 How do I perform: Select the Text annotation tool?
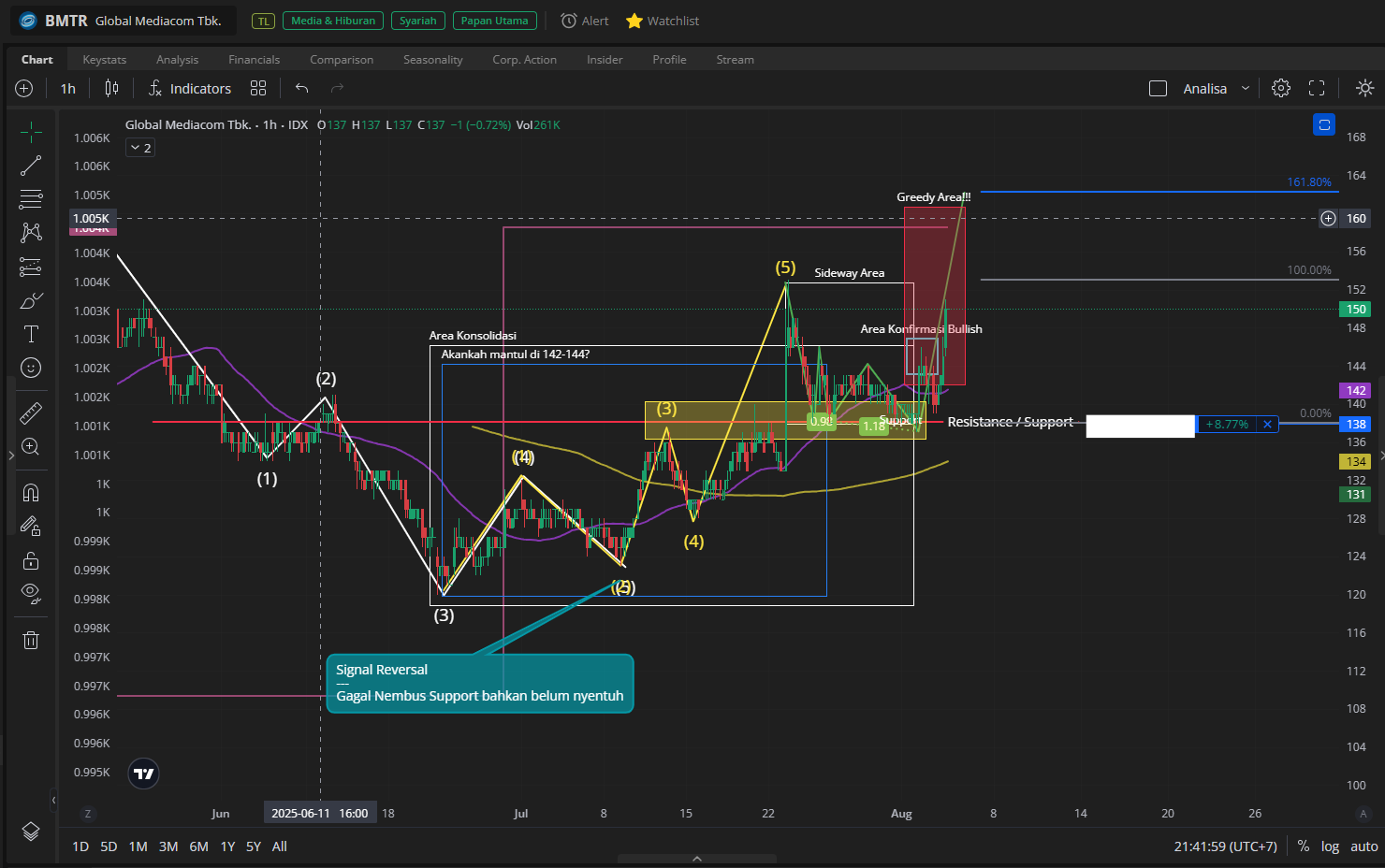coord(31,334)
